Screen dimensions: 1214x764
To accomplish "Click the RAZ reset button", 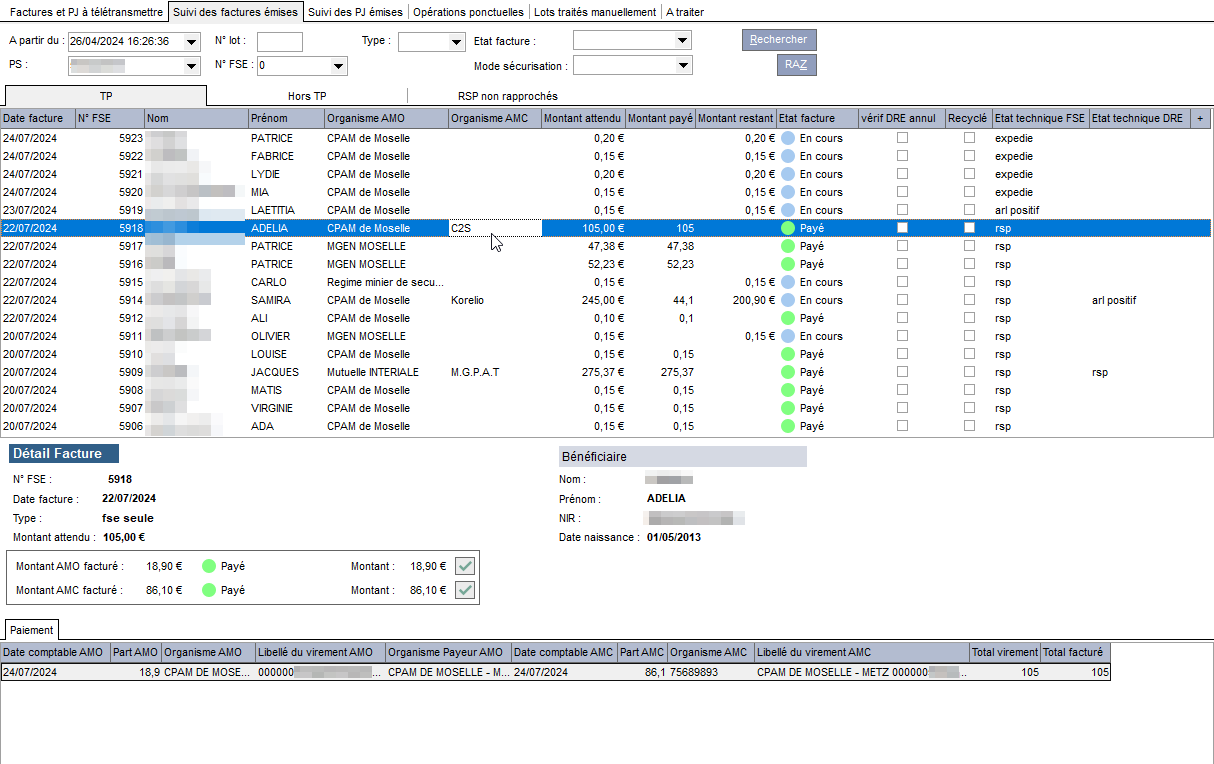I will coord(797,65).
